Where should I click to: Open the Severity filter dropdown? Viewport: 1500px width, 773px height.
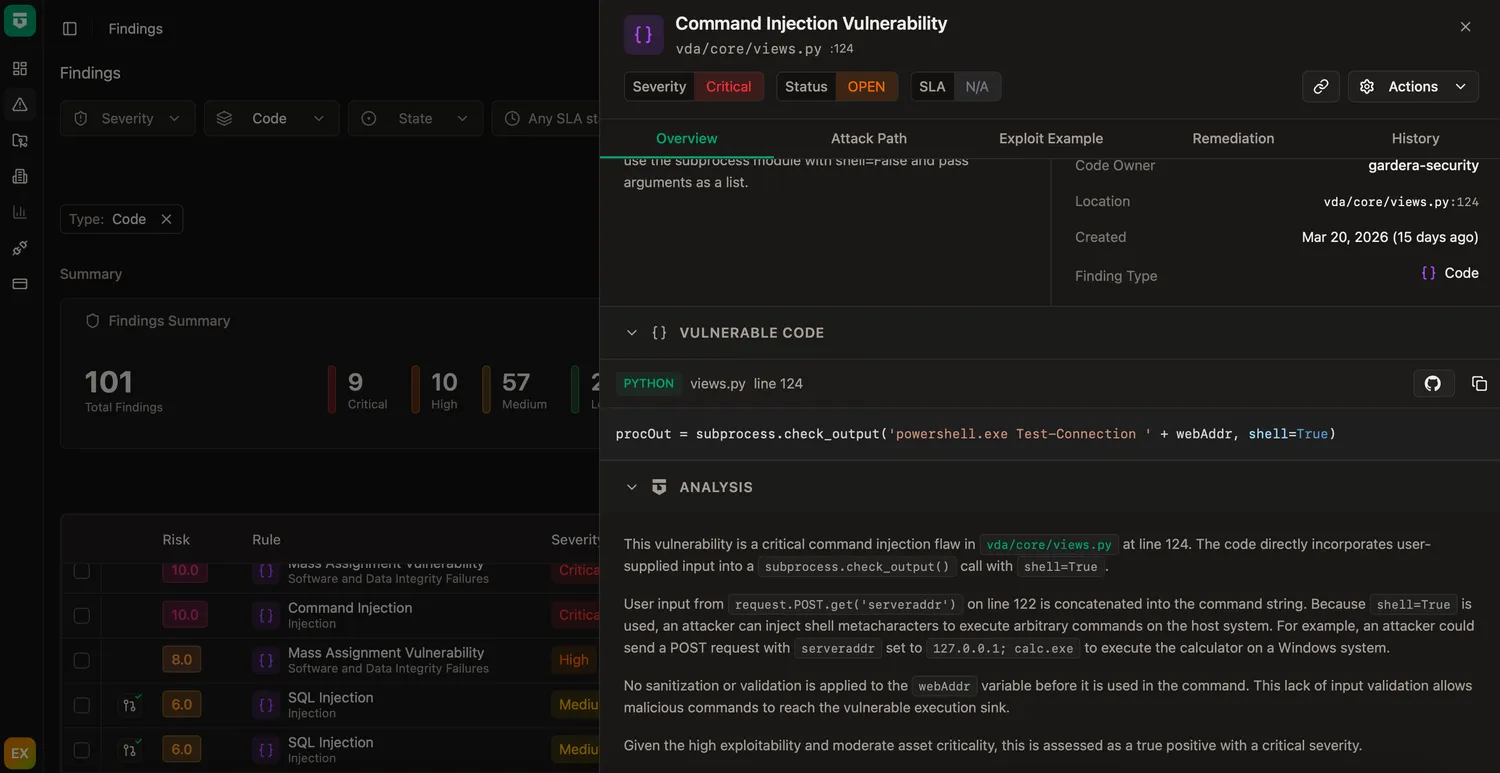pos(128,118)
